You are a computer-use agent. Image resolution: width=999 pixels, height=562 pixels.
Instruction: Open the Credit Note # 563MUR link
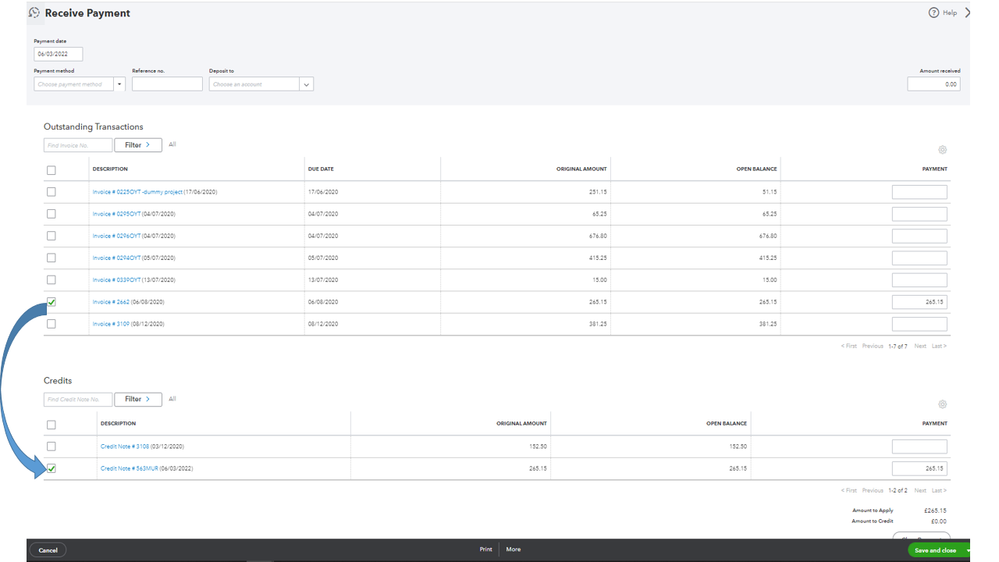pyautogui.click(x=129, y=468)
